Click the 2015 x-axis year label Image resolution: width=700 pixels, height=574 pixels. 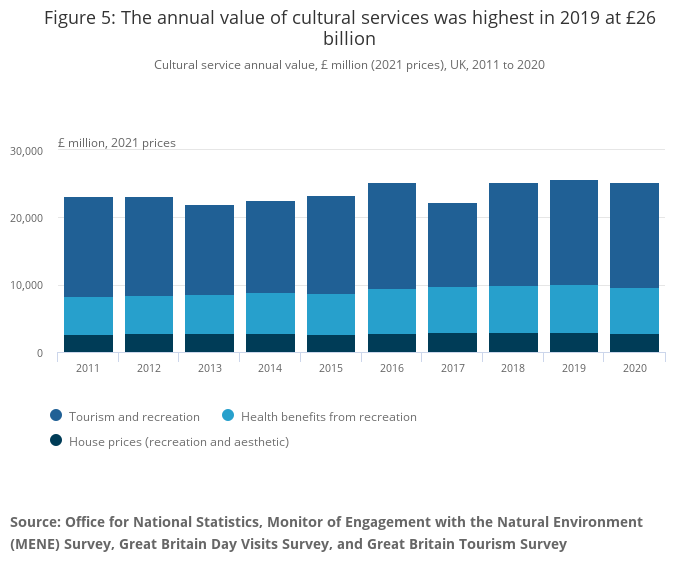click(x=331, y=368)
